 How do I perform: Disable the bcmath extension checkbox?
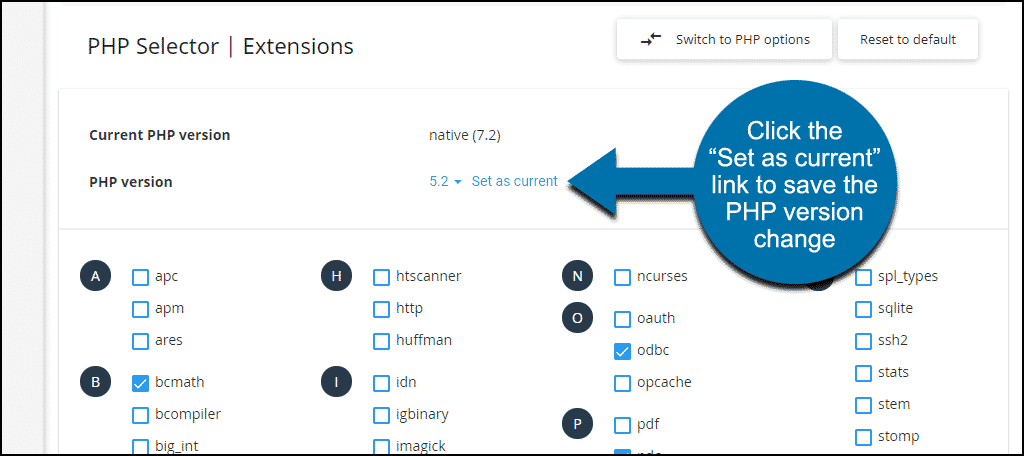pyautogui.click(x=141, y=382)
